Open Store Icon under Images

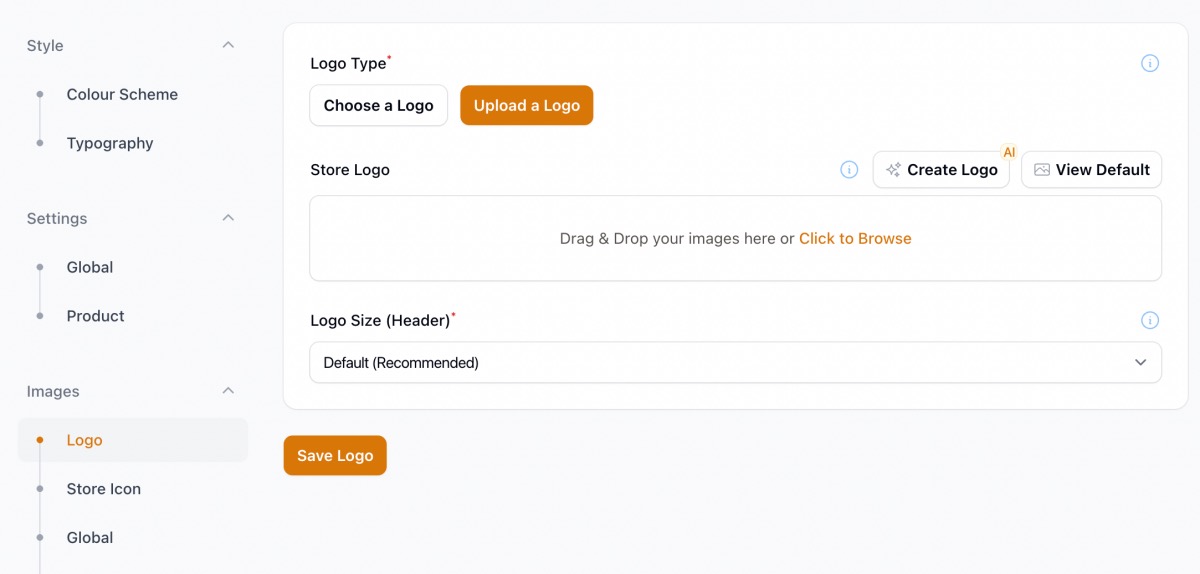click(x=104, y=489)
